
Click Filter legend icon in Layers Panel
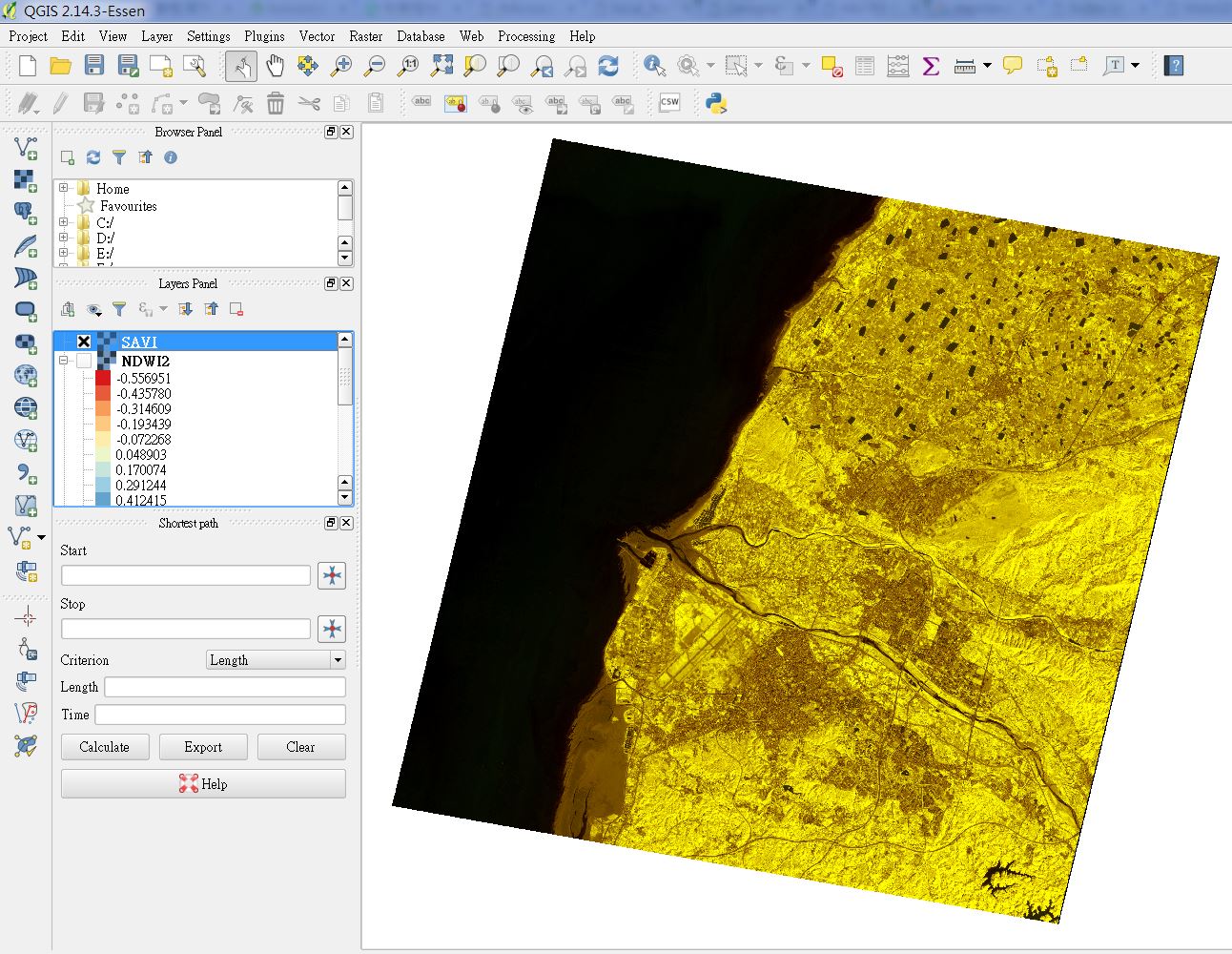(x=119, y=309)
